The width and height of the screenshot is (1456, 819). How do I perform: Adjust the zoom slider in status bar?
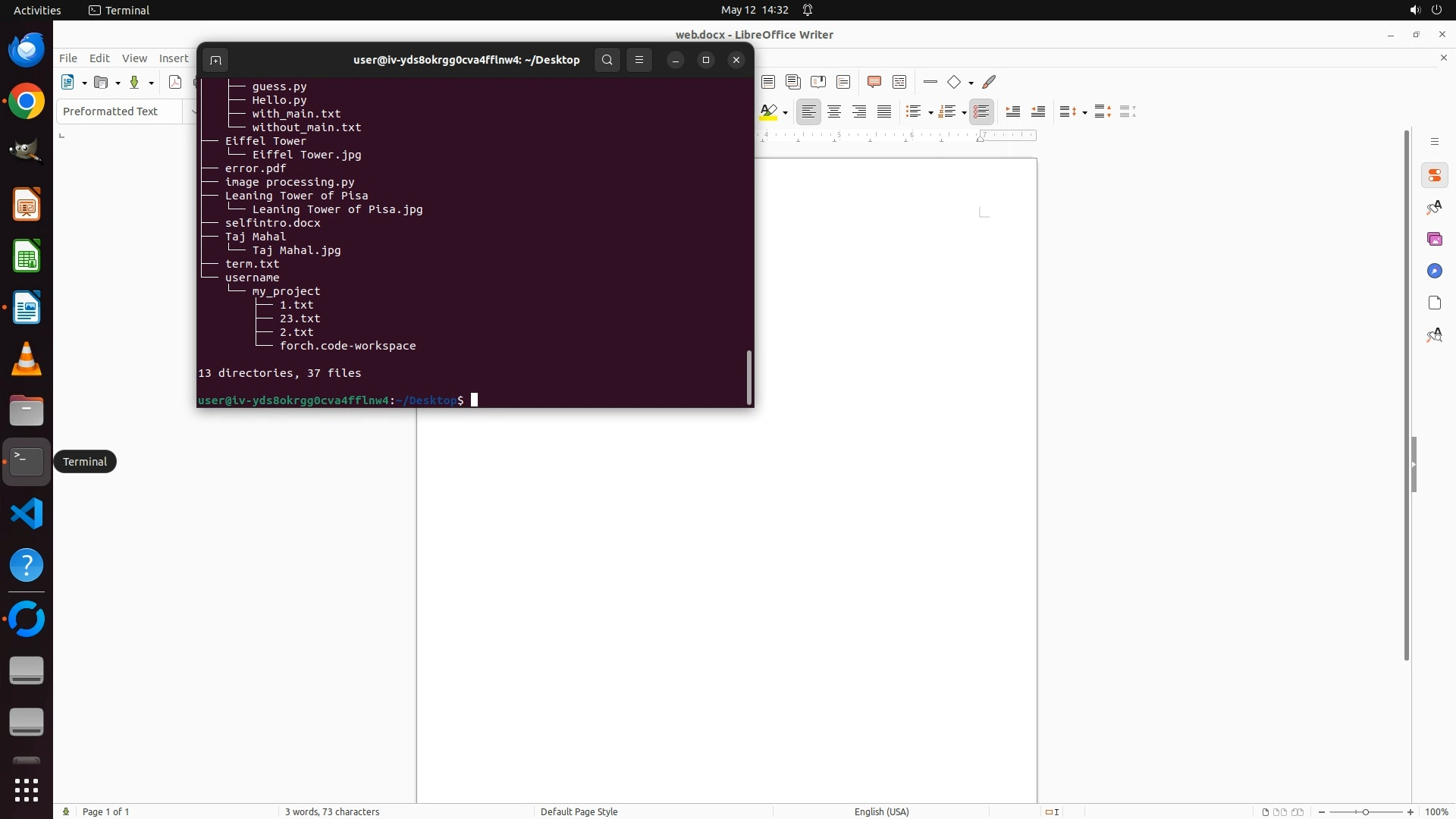pyautogui.click(x=1365, y=811)
